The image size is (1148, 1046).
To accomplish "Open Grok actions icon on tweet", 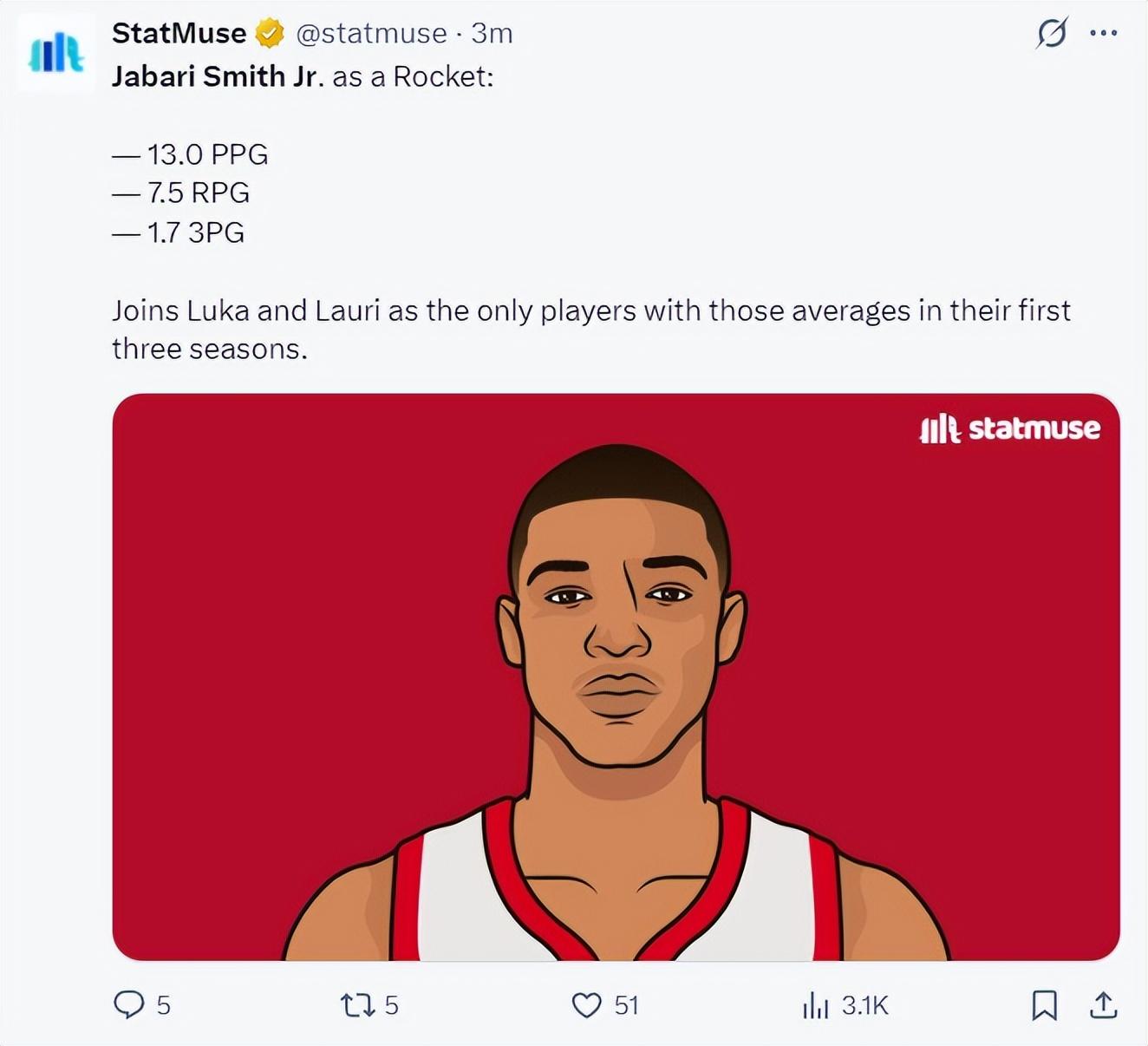I will (1051, 34).
